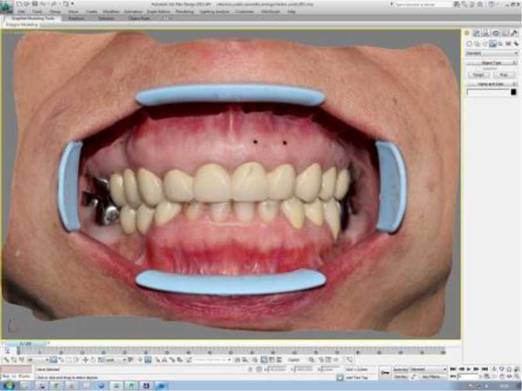The width and height of the screenshot is (522, 391).
Task: Click the Target camera button
Action: pyautogui.click(x=479, y=75)
